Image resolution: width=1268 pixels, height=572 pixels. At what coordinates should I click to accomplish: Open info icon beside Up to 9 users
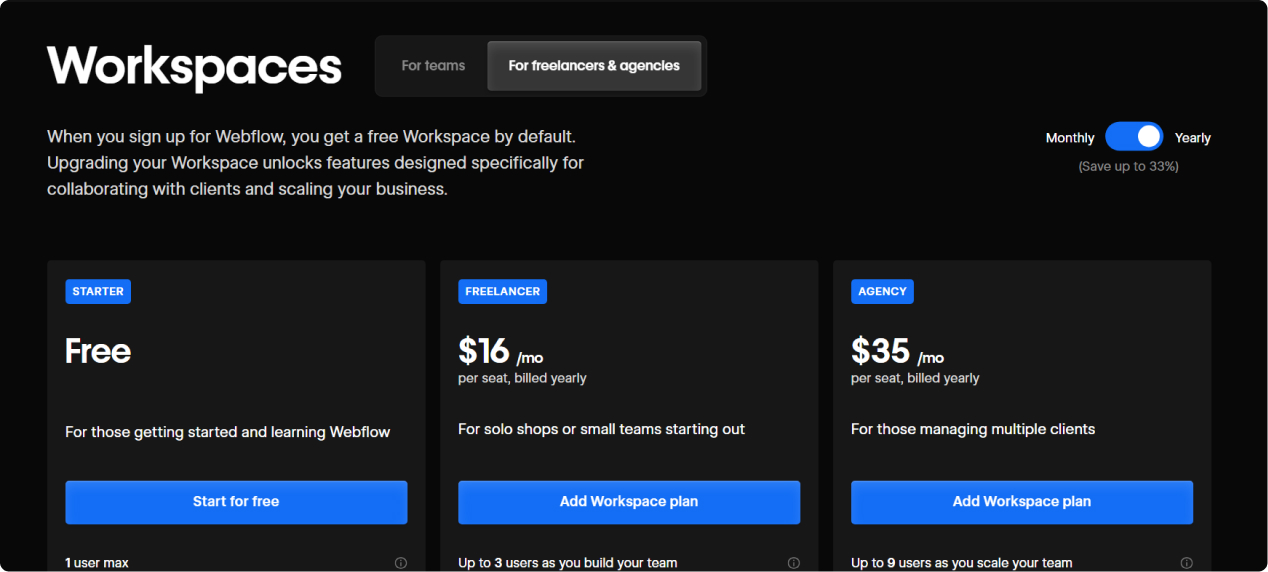(x=1187, y=563)
